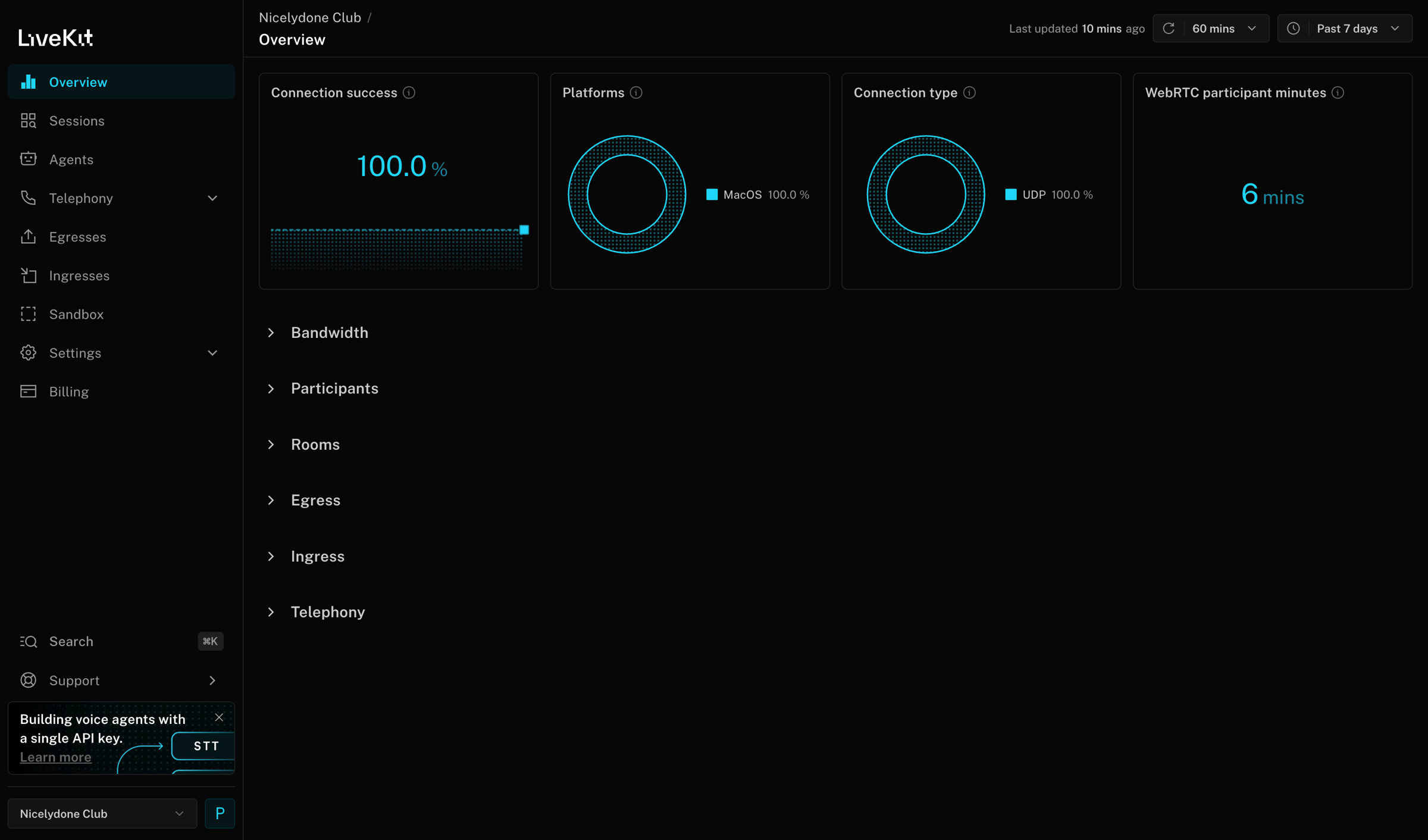Go to Billing page
The height and width of the screenshot is (840, 1428).
point(121,391)
